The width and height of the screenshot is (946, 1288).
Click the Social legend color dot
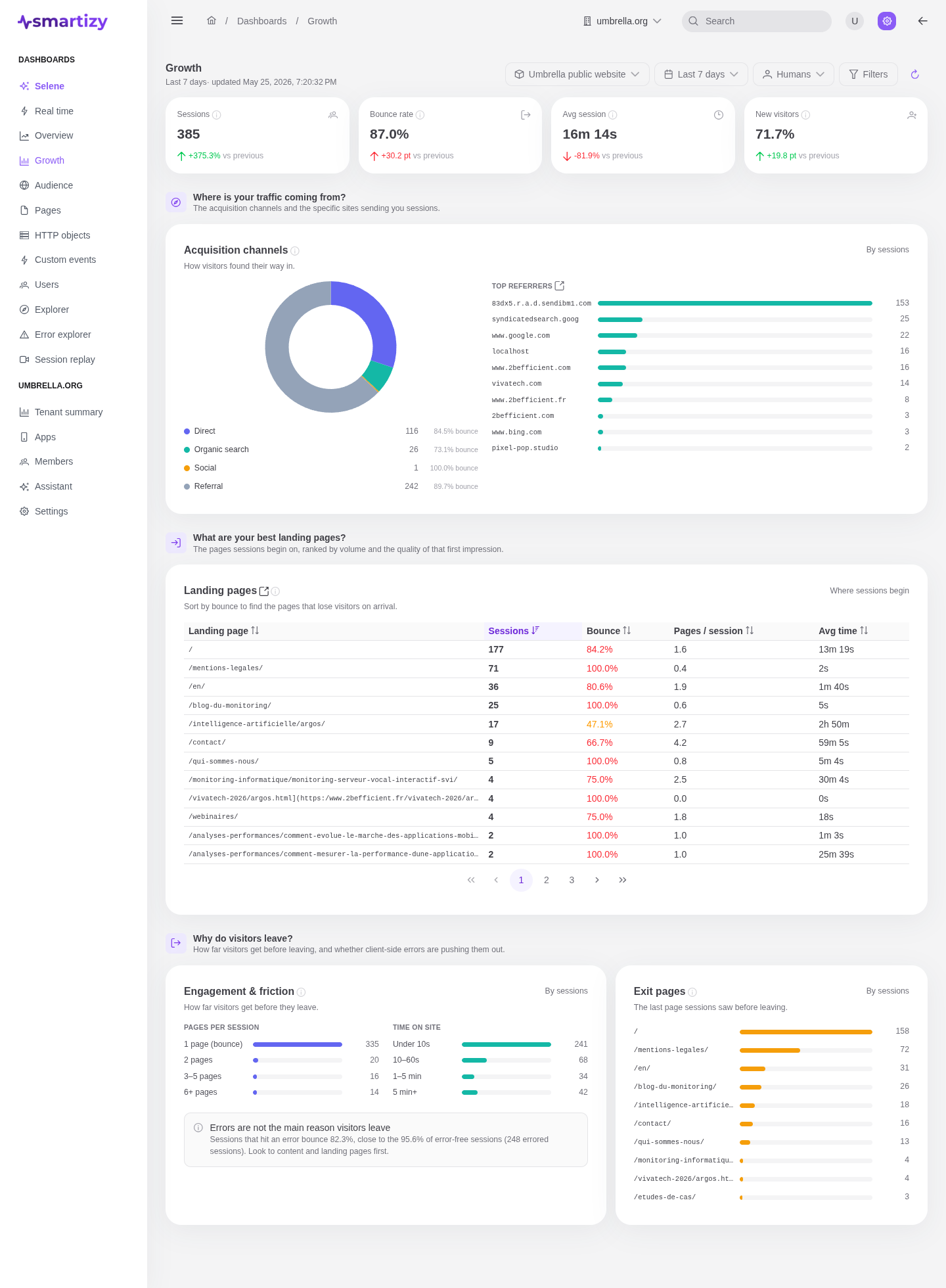tap(187, 468)
